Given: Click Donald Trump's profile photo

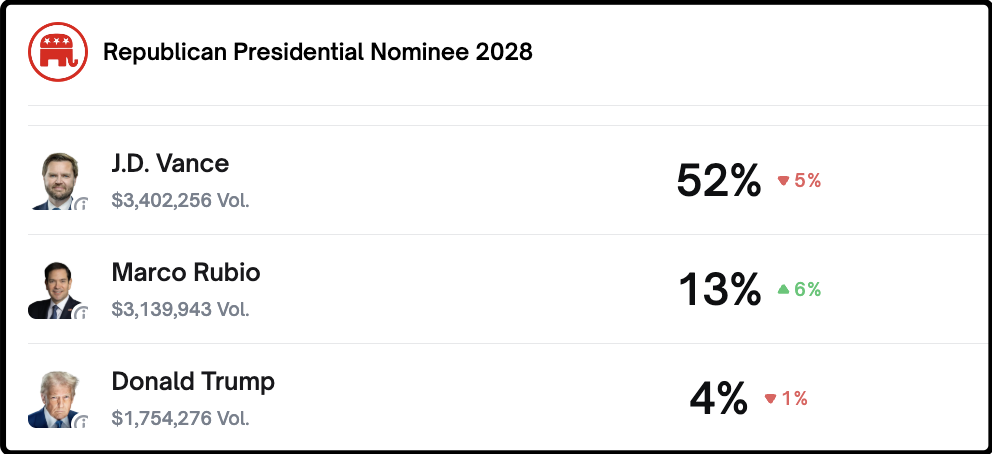Looking at the screenshot, I should coord(56,399).
